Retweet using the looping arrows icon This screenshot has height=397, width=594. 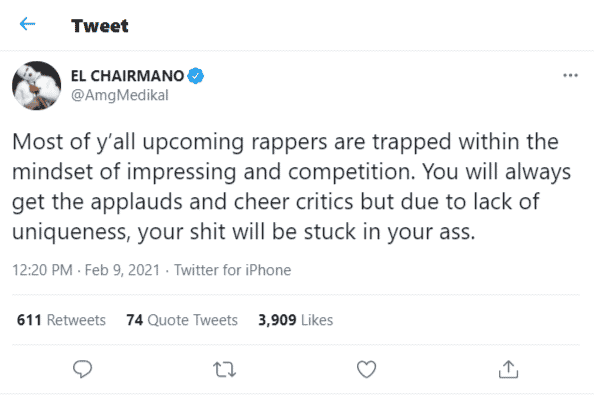pyautogui.click(x=224, y=369)
